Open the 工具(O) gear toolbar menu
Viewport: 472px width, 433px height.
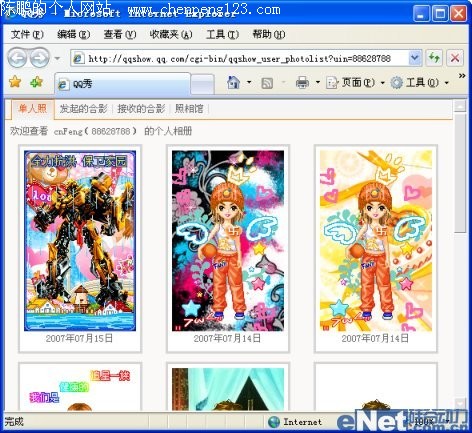point(419,82)
